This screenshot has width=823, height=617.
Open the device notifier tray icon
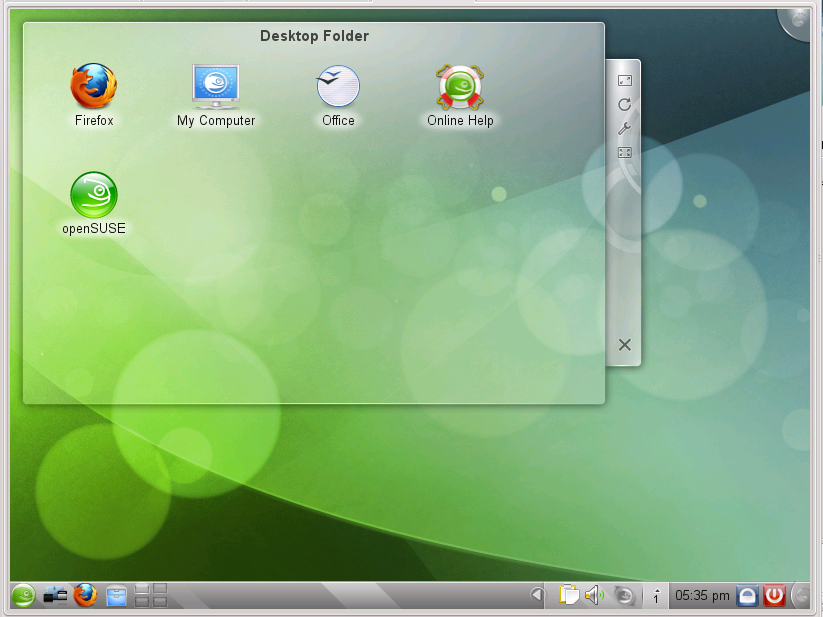[656, 595]
